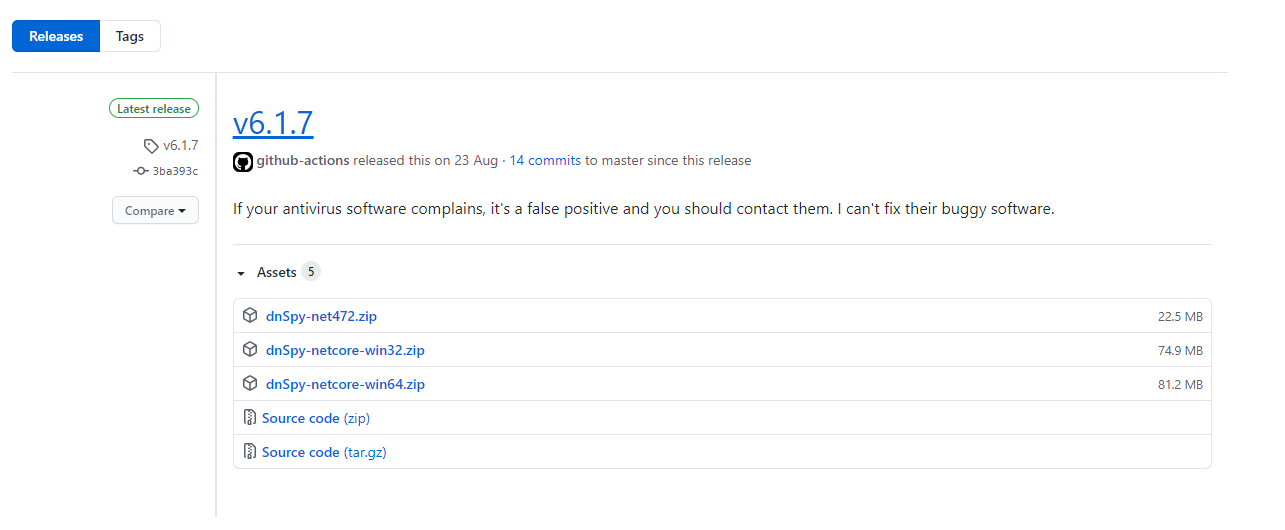Click the 74.9 MB file size text
Image resolution: width=1285 pixels, height=530 pixels.
[x=1180, y=351]
